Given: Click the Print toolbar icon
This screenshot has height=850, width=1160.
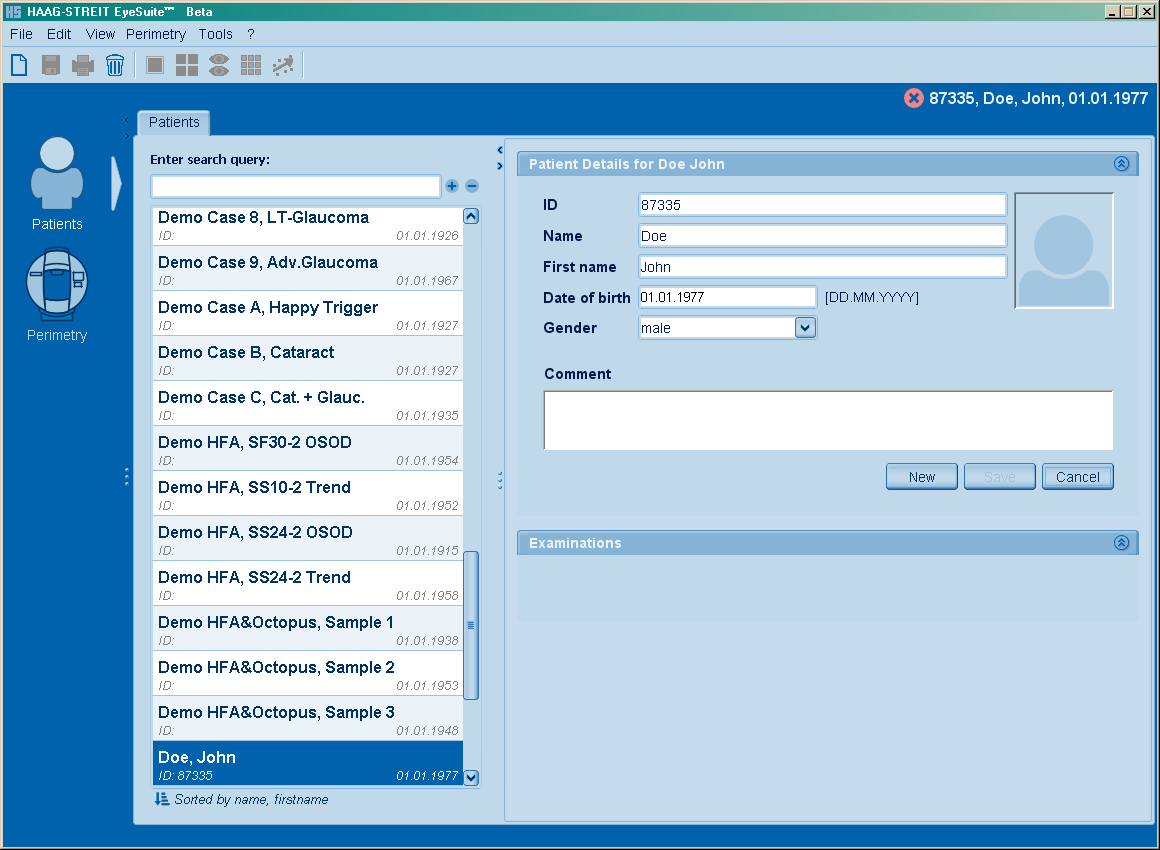Looking at the screenshot, I should pyautogui.click(x=83, y=66).
